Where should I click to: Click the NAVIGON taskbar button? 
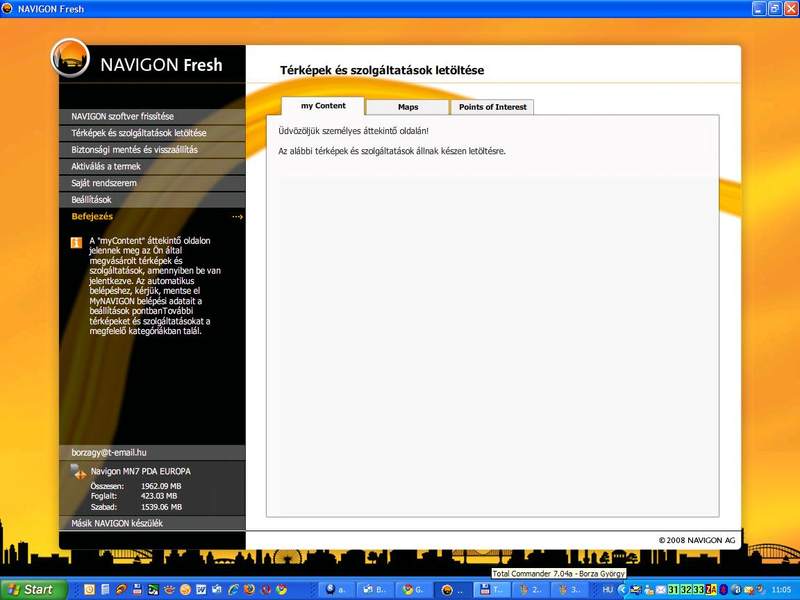[453, 590]
